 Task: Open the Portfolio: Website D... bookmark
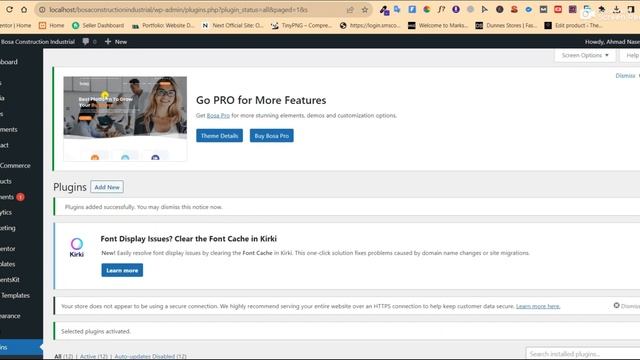point(163,25)
